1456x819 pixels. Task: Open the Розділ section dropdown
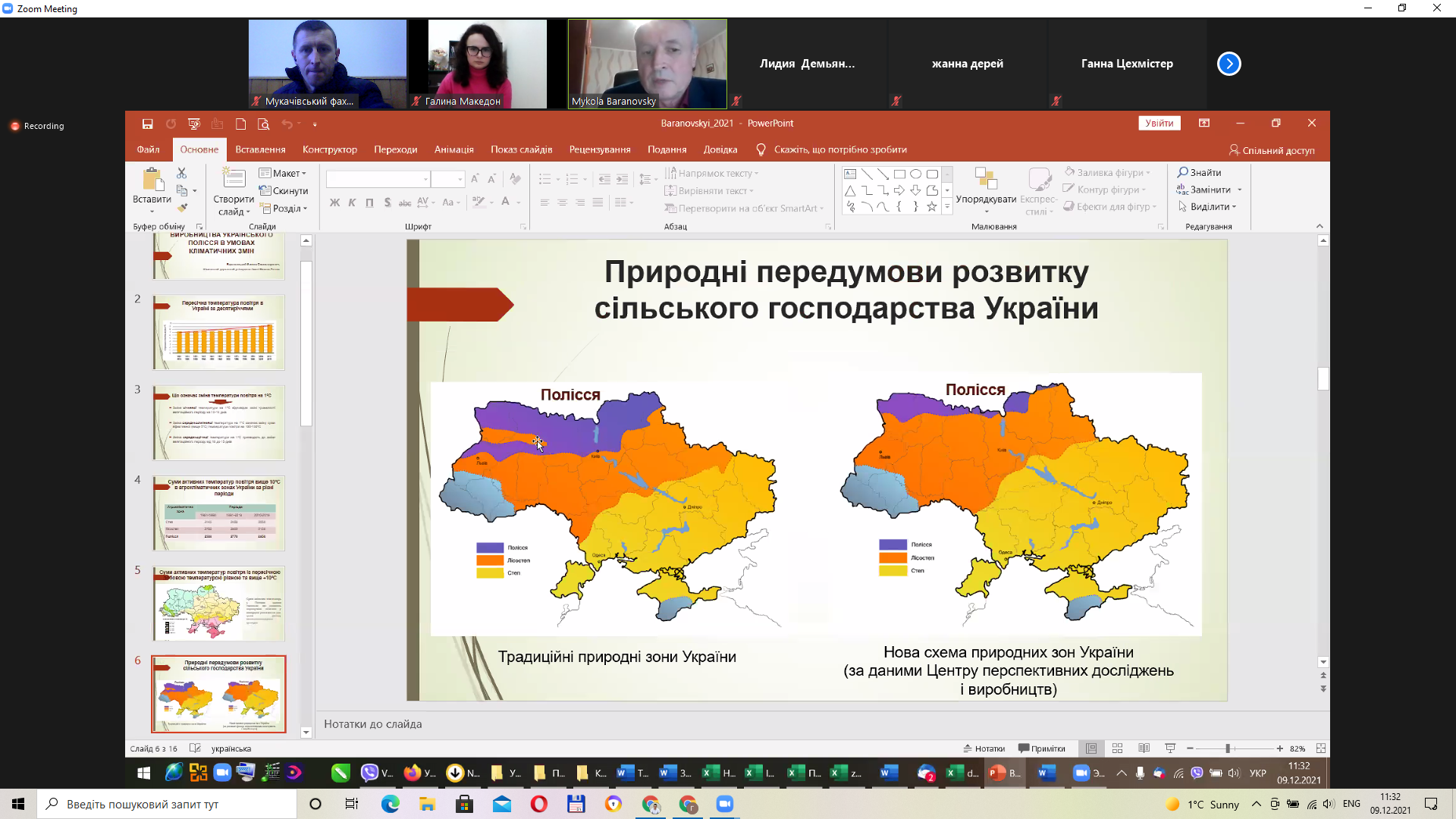click(x=284, y=209)
